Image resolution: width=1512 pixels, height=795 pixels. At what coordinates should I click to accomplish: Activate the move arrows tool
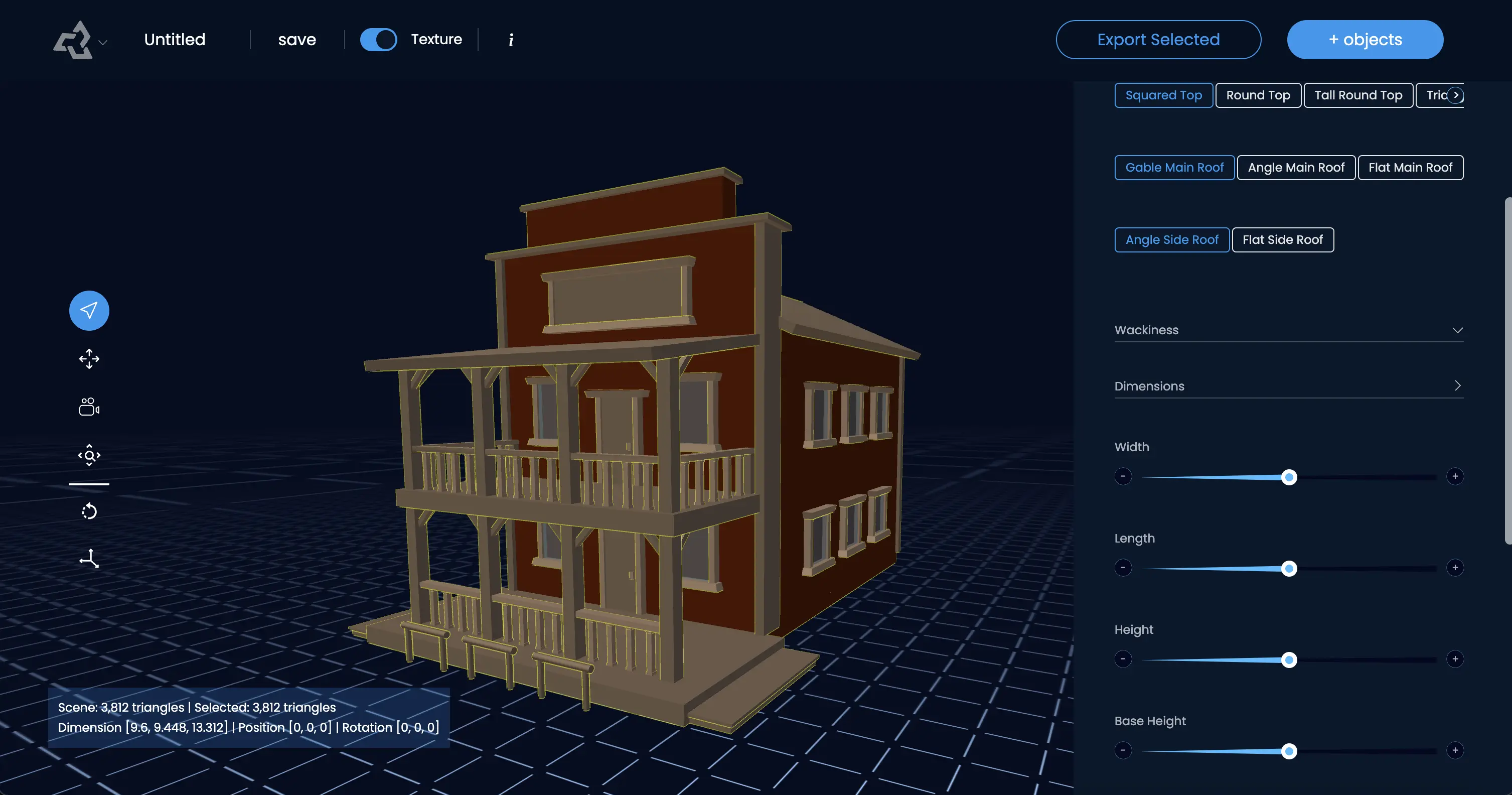[89, 359]
